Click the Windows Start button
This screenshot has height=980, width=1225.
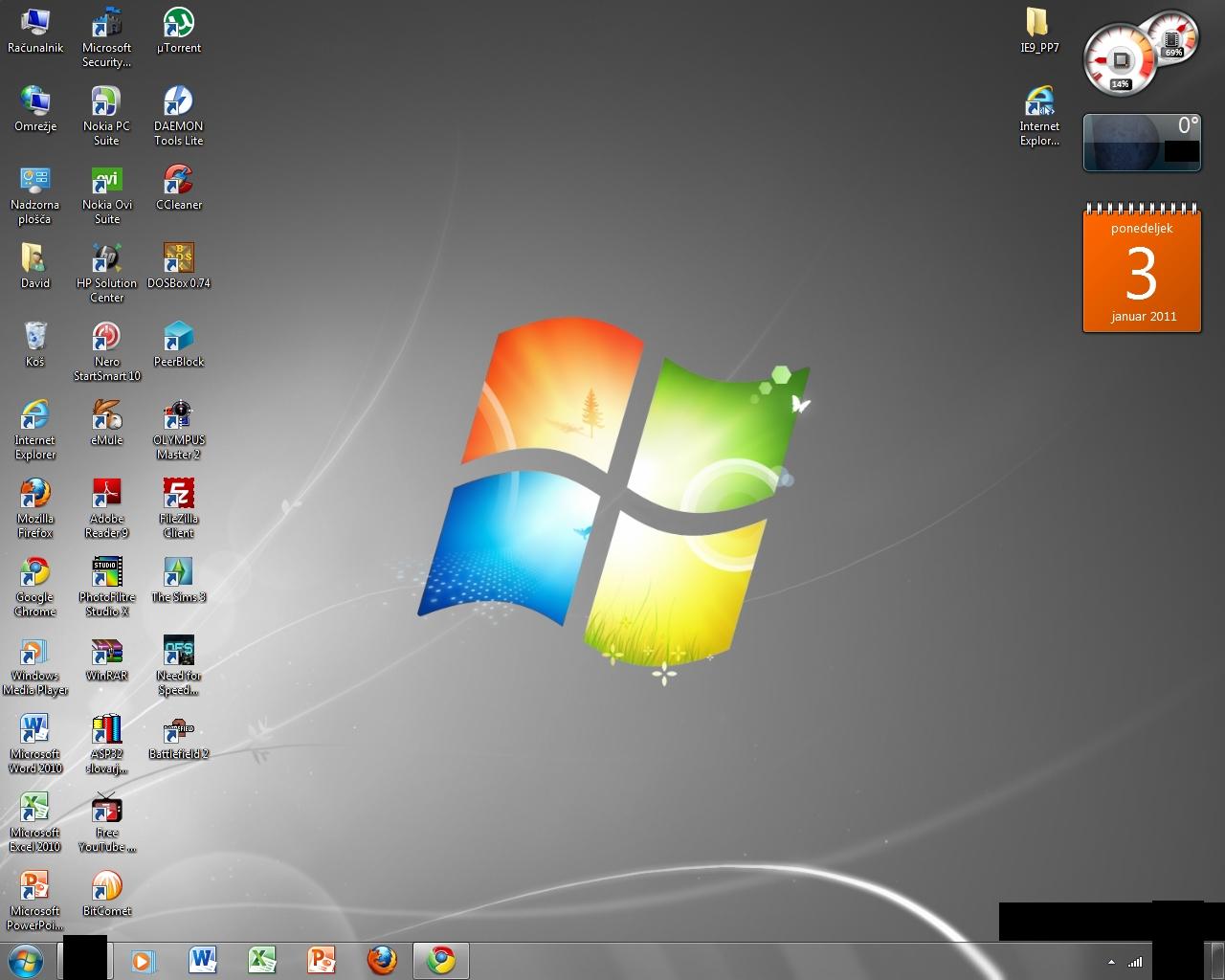click(26, 960)
